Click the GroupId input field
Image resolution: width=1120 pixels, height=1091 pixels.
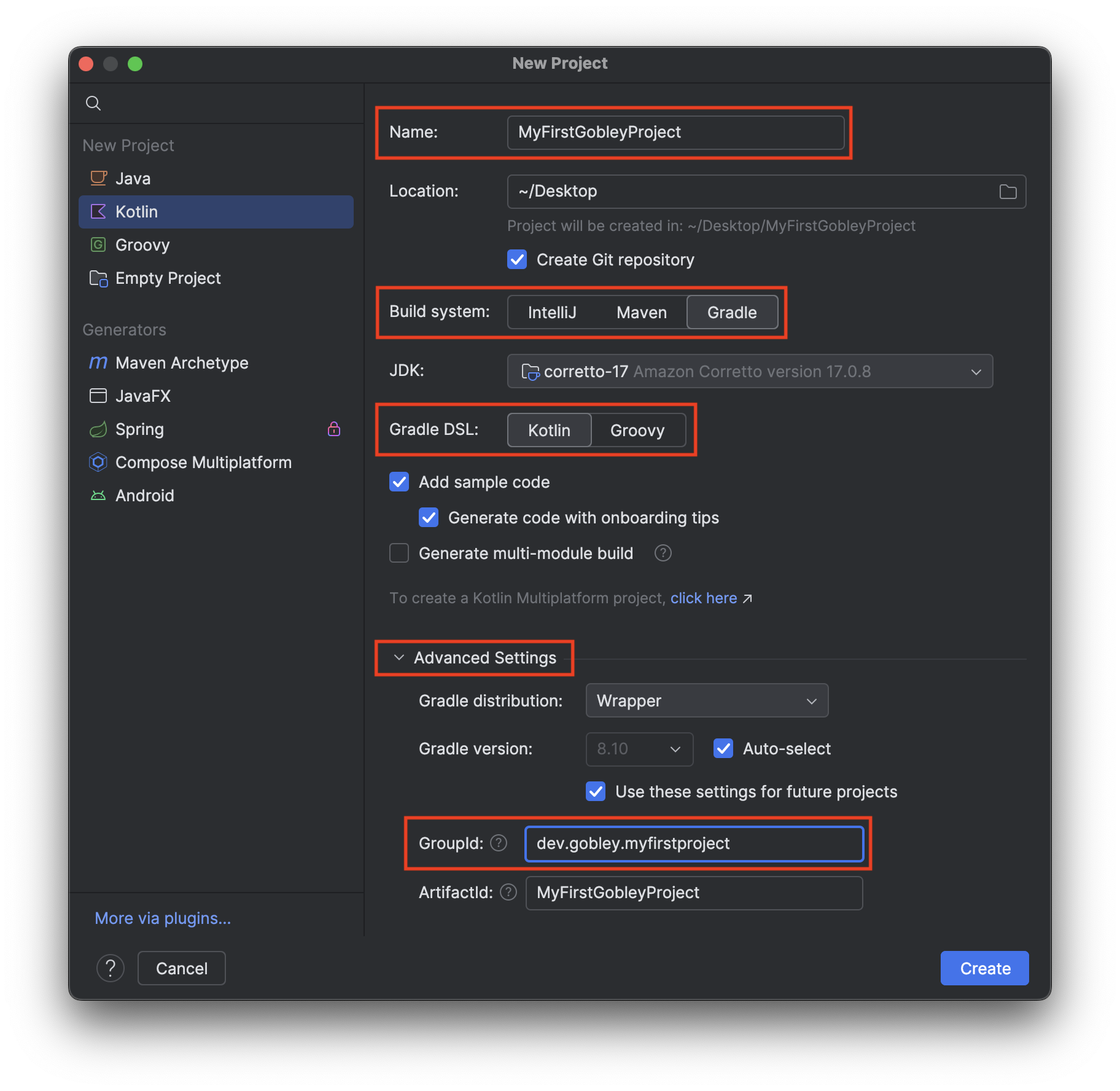pos(694,843)
